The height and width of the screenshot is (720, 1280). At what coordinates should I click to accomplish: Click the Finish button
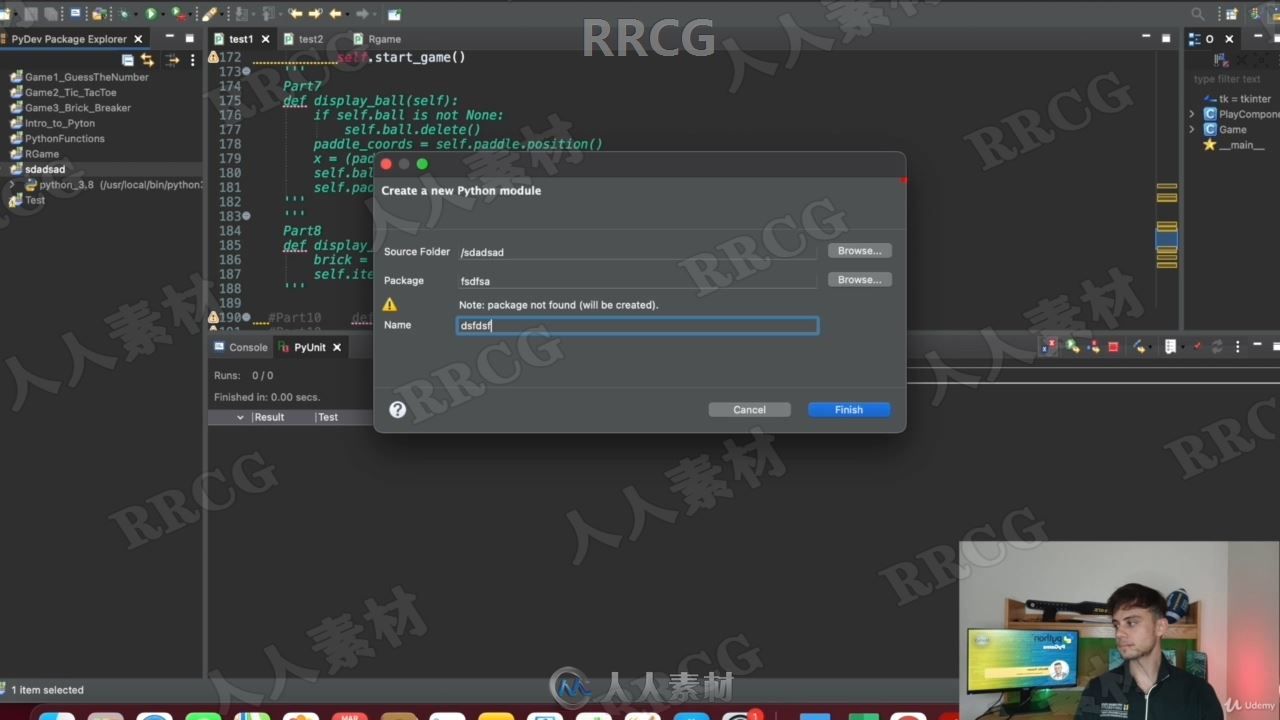click(x=849, y=410)
